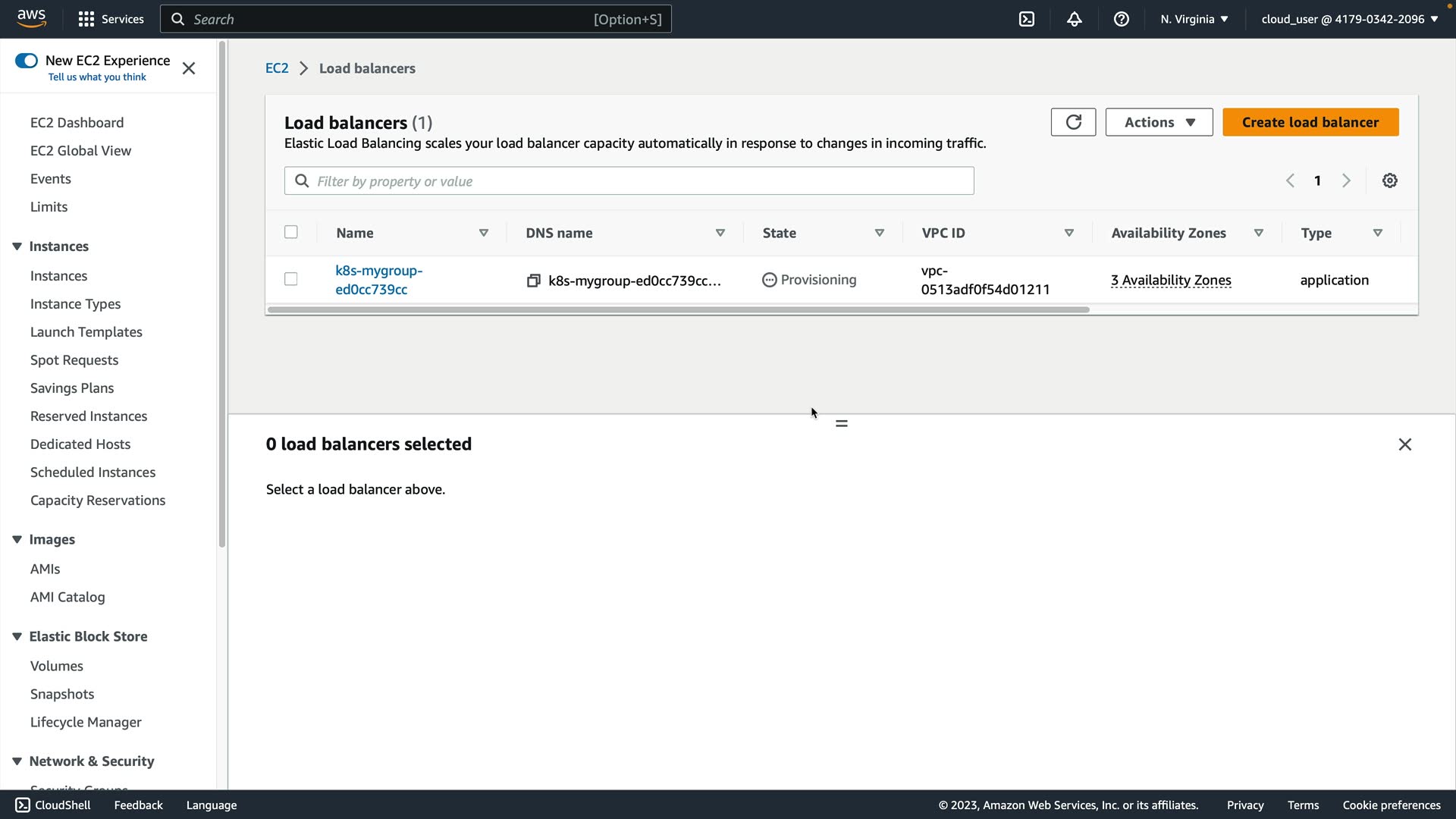
Task: Click the help question mark icon
Action: point(1121,19)
